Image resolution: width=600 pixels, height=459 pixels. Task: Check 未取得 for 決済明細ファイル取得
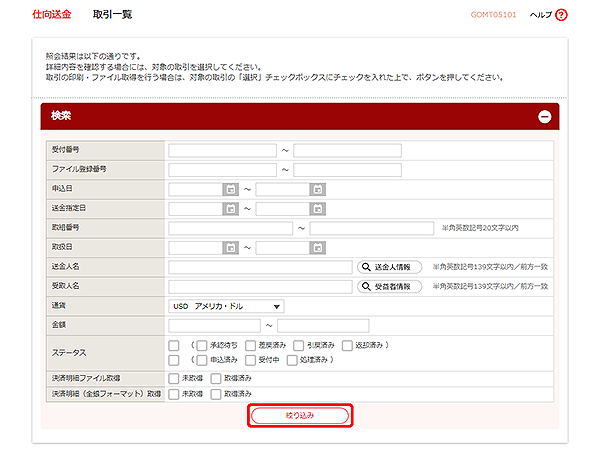point(174,379)
